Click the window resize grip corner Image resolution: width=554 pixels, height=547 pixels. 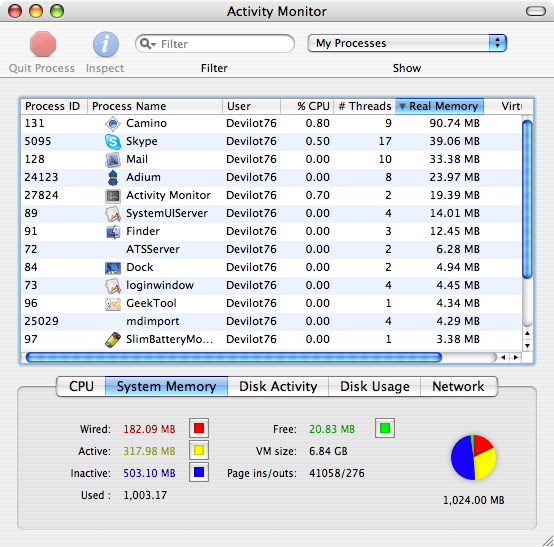click(548, 541)
